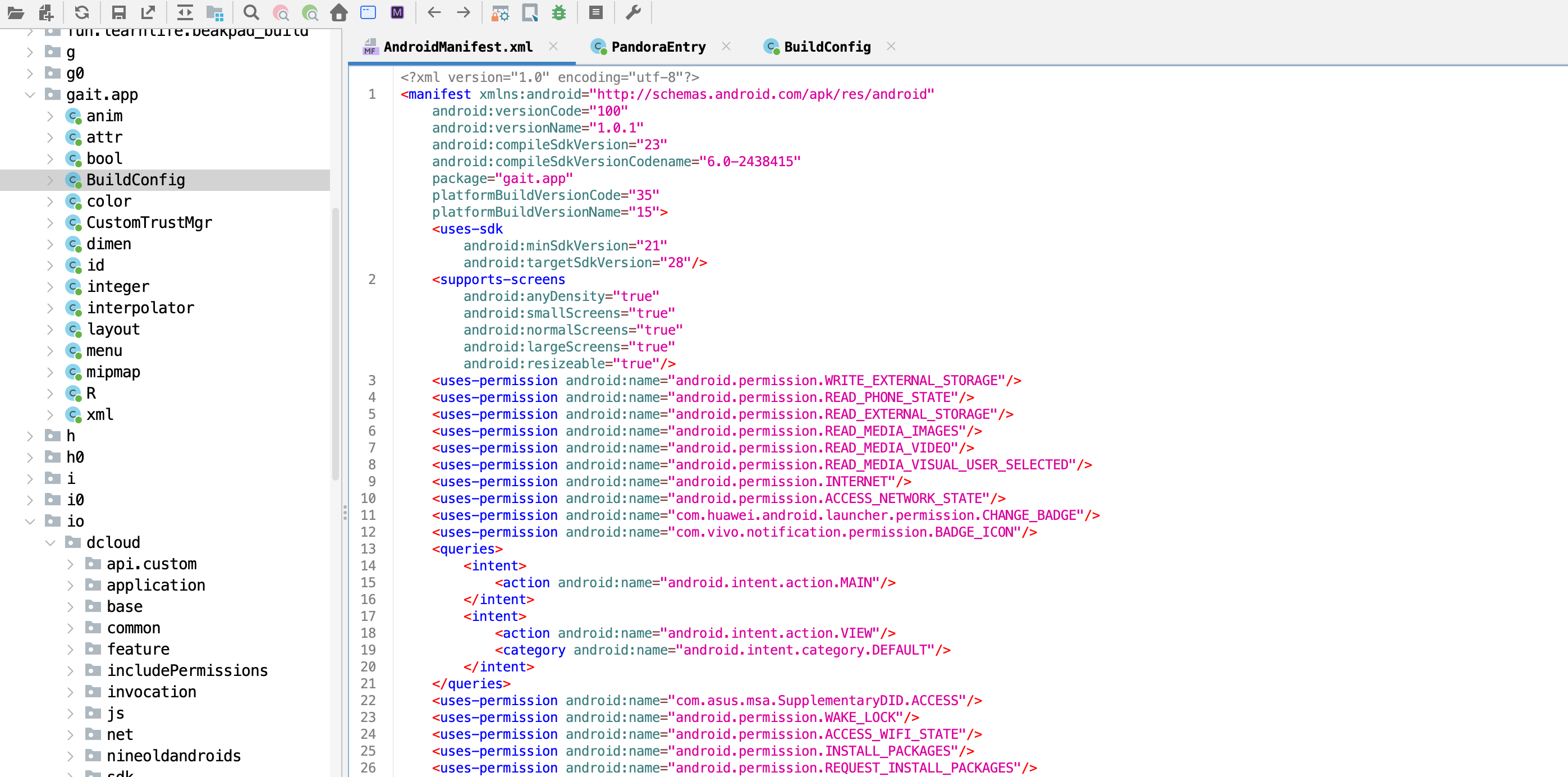
Task: Toggle the deobfuscation icon
Action: point(501,13)
